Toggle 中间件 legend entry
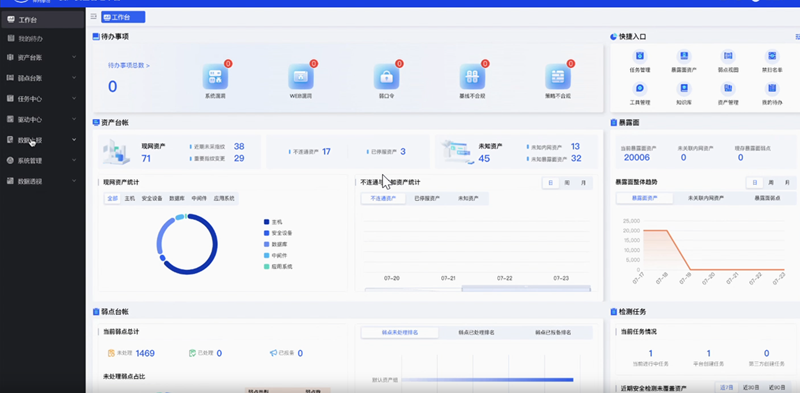 (276, 255)
